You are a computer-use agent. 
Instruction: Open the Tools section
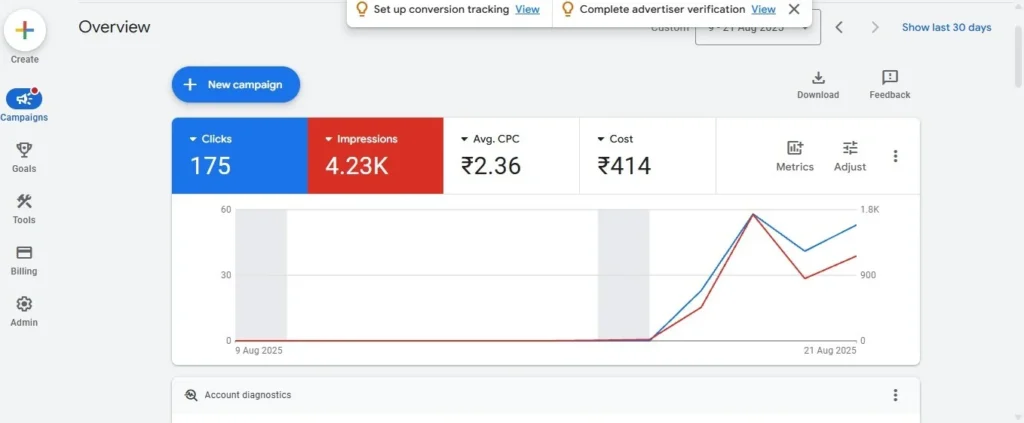24,202
